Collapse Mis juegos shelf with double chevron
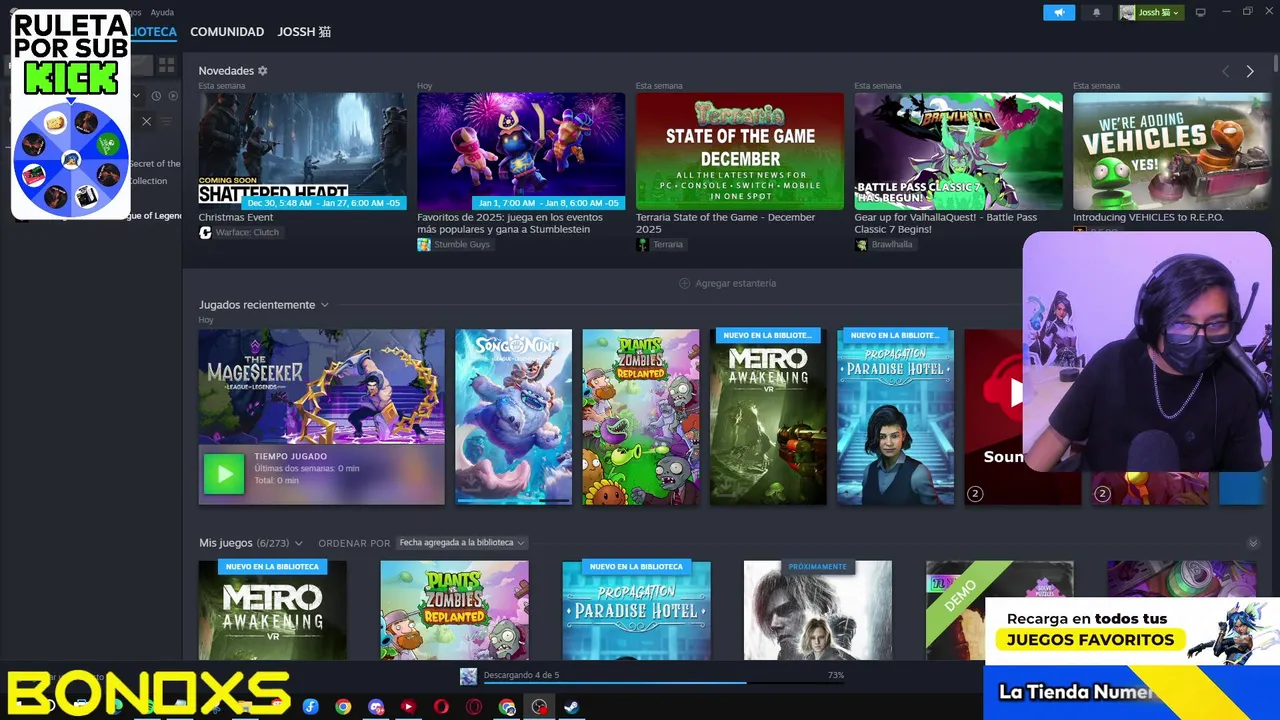The image size is (1280, 720). click(1253, 543)
